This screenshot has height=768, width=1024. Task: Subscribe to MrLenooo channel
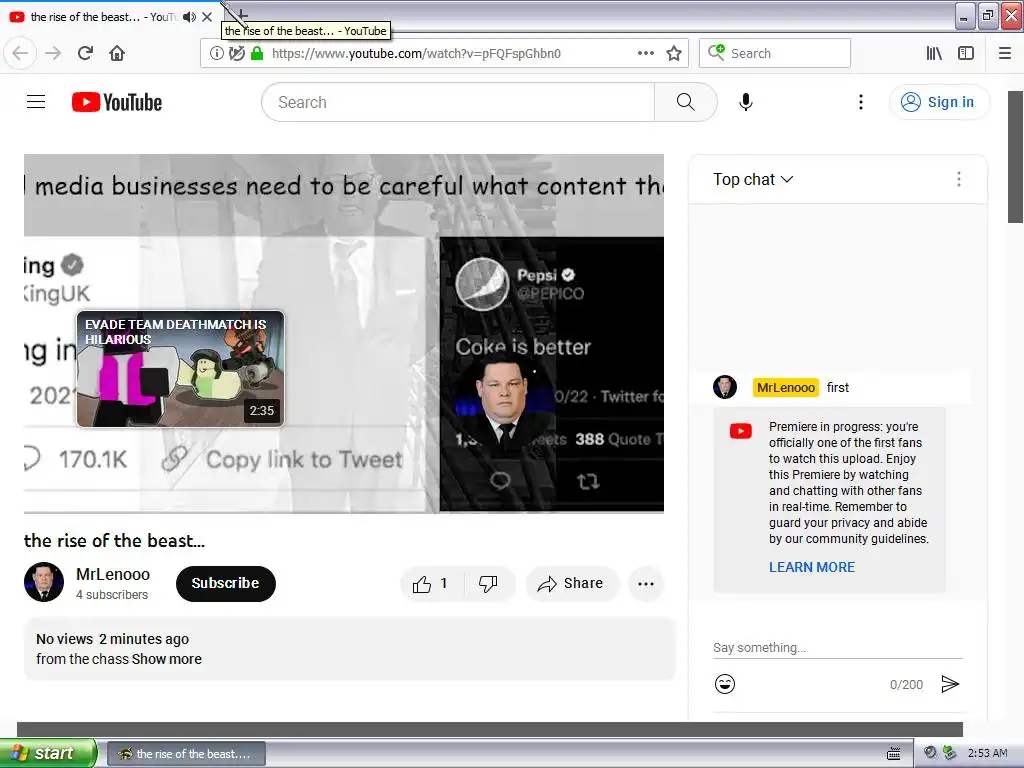tap(225, 583)
